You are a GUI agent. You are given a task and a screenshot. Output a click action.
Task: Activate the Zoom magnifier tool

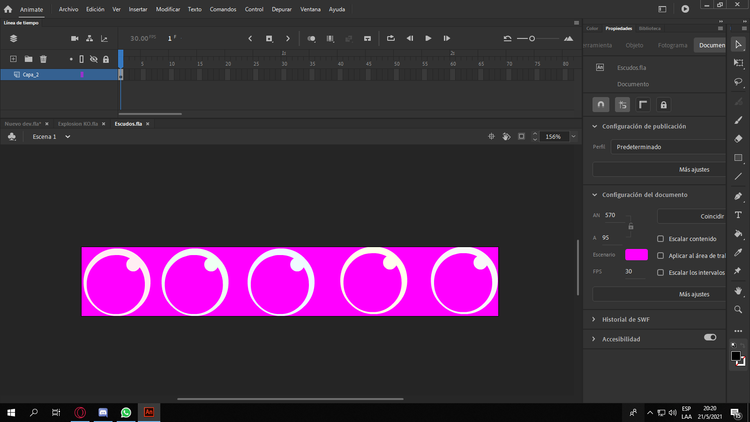click(738, 310)
